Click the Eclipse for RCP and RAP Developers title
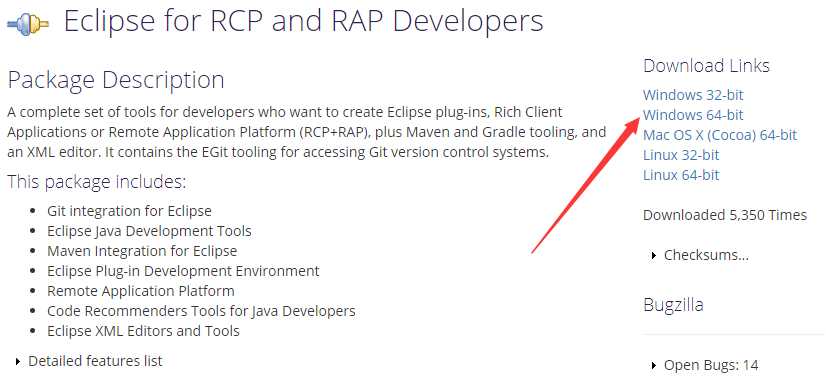Image resolution: width=826 pixels, height=391 pixels. pos(303,22)
